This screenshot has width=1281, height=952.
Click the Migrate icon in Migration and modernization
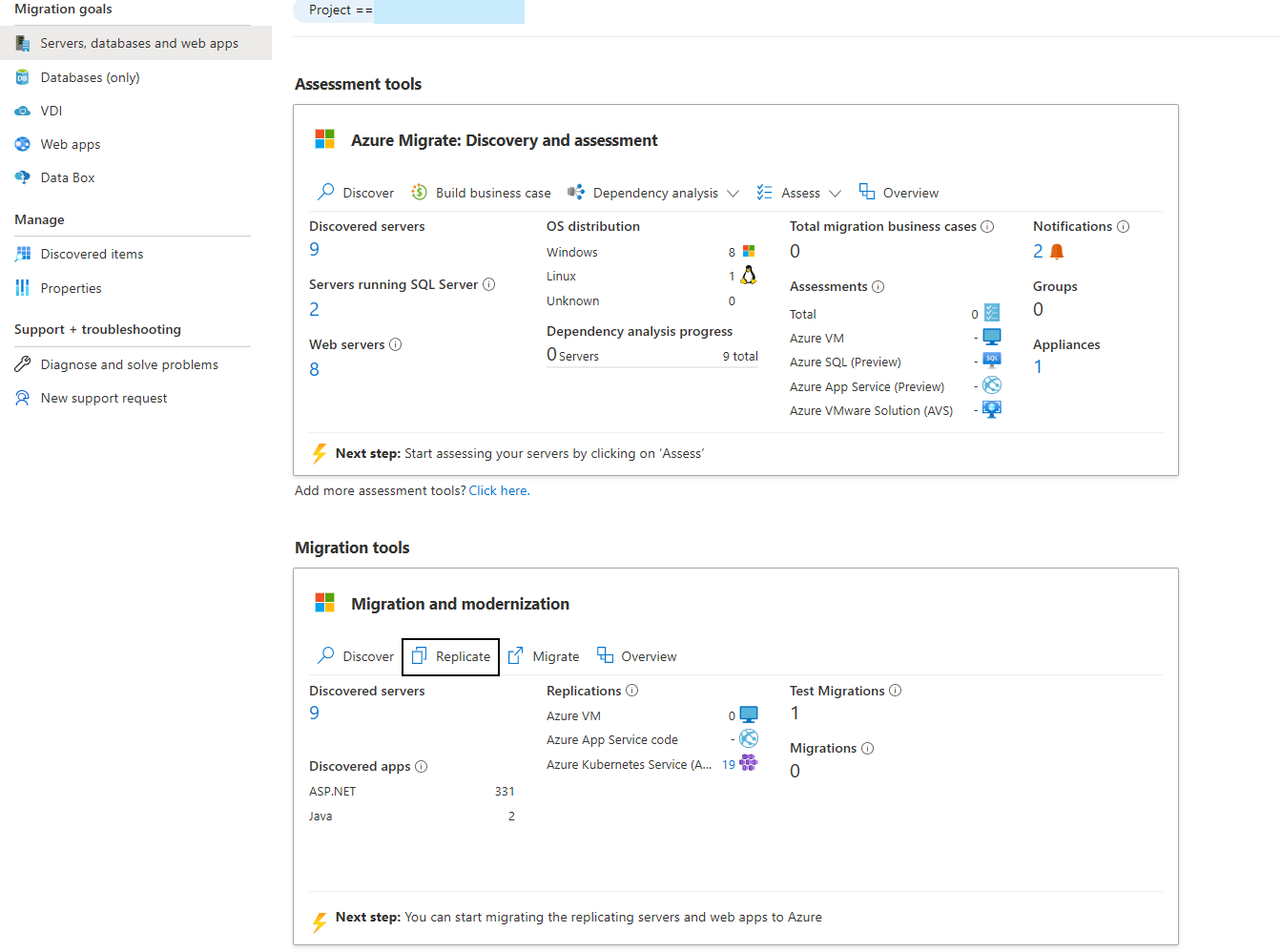[516, 656]
